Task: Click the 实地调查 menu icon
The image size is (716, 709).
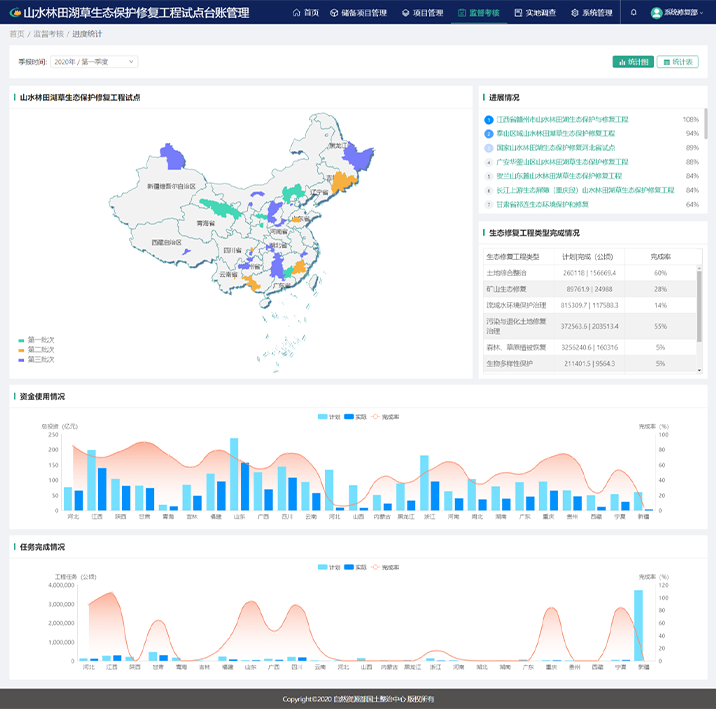Action: click(517, 13)
